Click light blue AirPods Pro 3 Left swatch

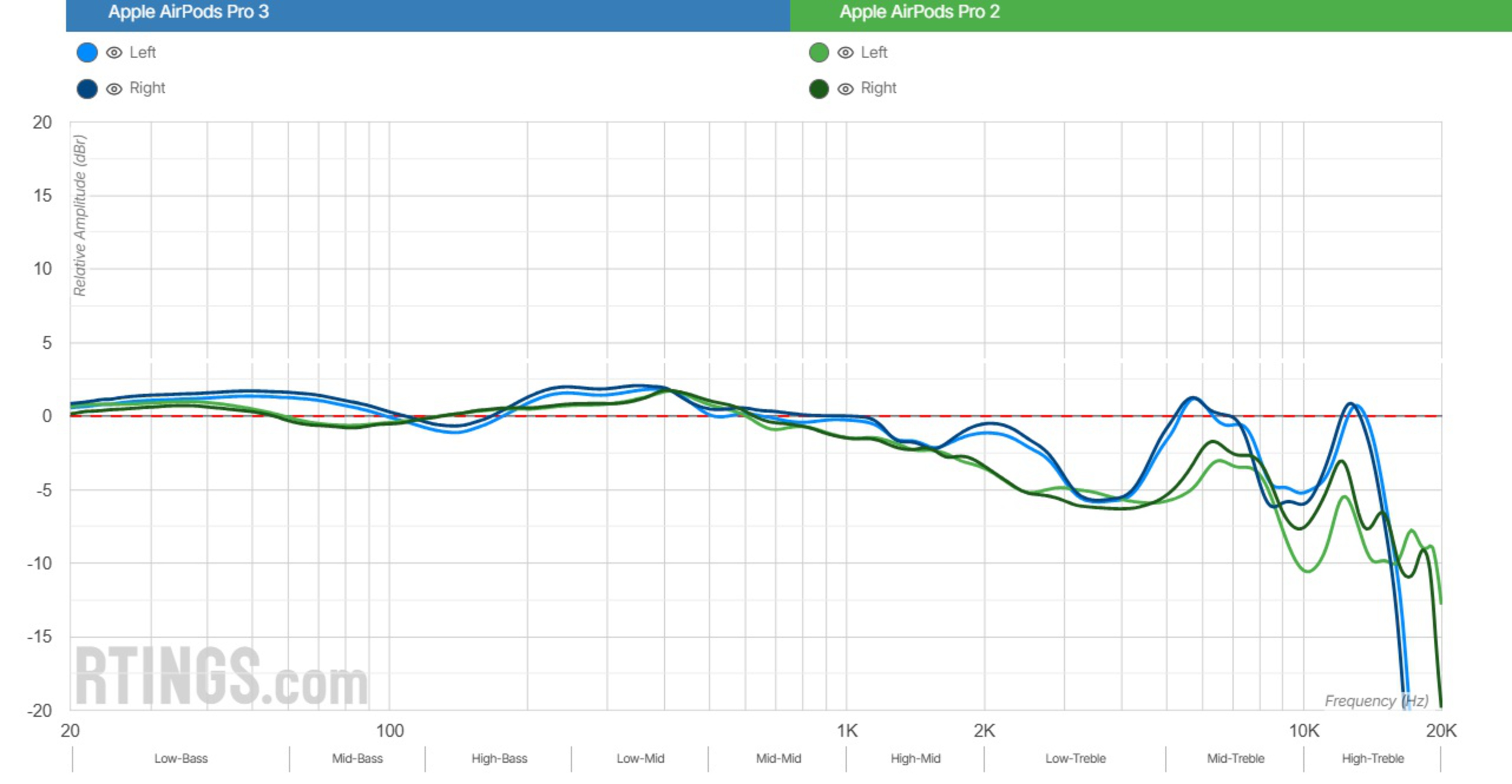(87, 53)
